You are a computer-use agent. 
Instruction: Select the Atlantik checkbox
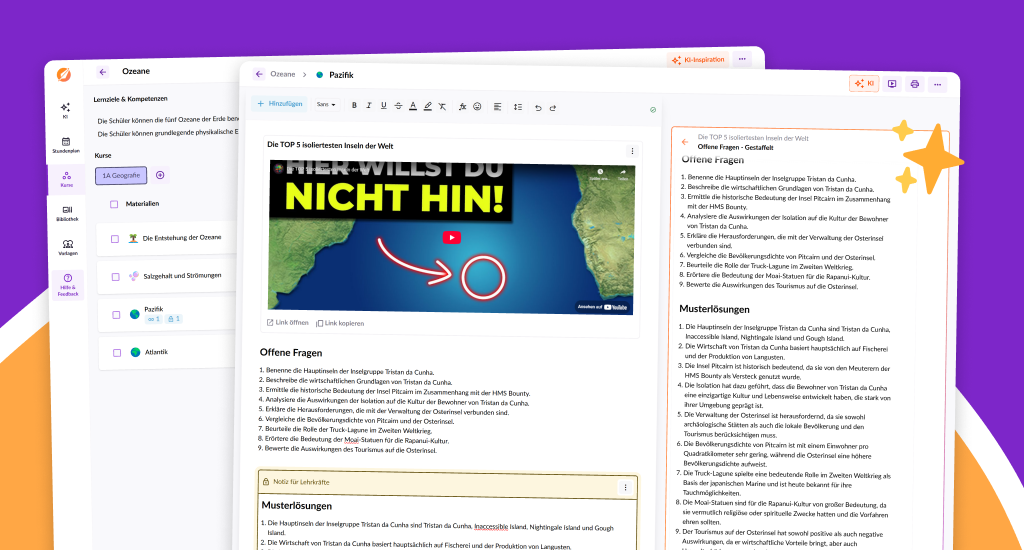pyautogui.click(x=116, y=352)
